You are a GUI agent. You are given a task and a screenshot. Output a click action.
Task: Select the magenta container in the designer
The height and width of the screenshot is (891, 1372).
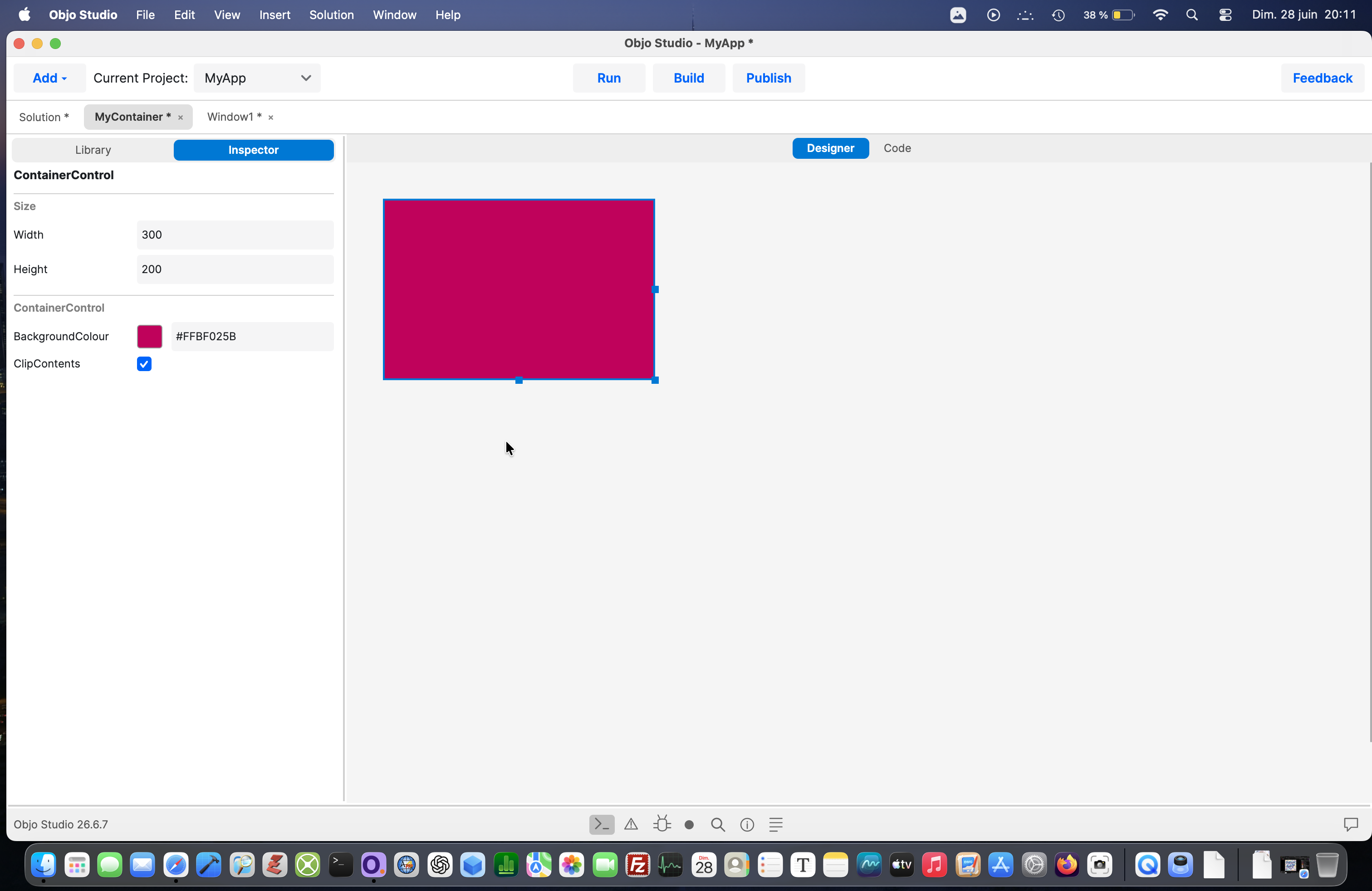coord(519,289)
